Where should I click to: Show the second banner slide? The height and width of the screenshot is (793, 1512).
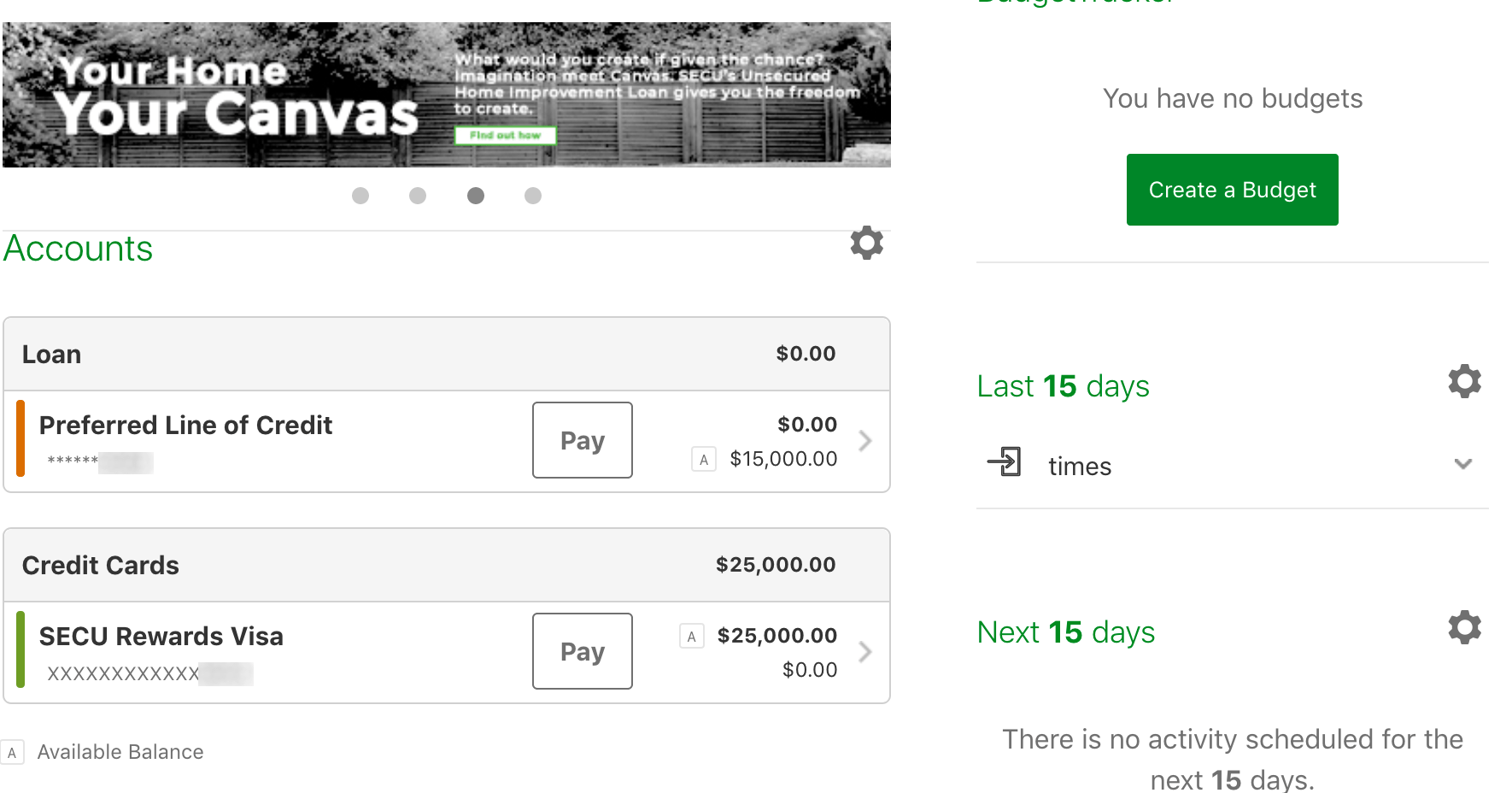418,196
